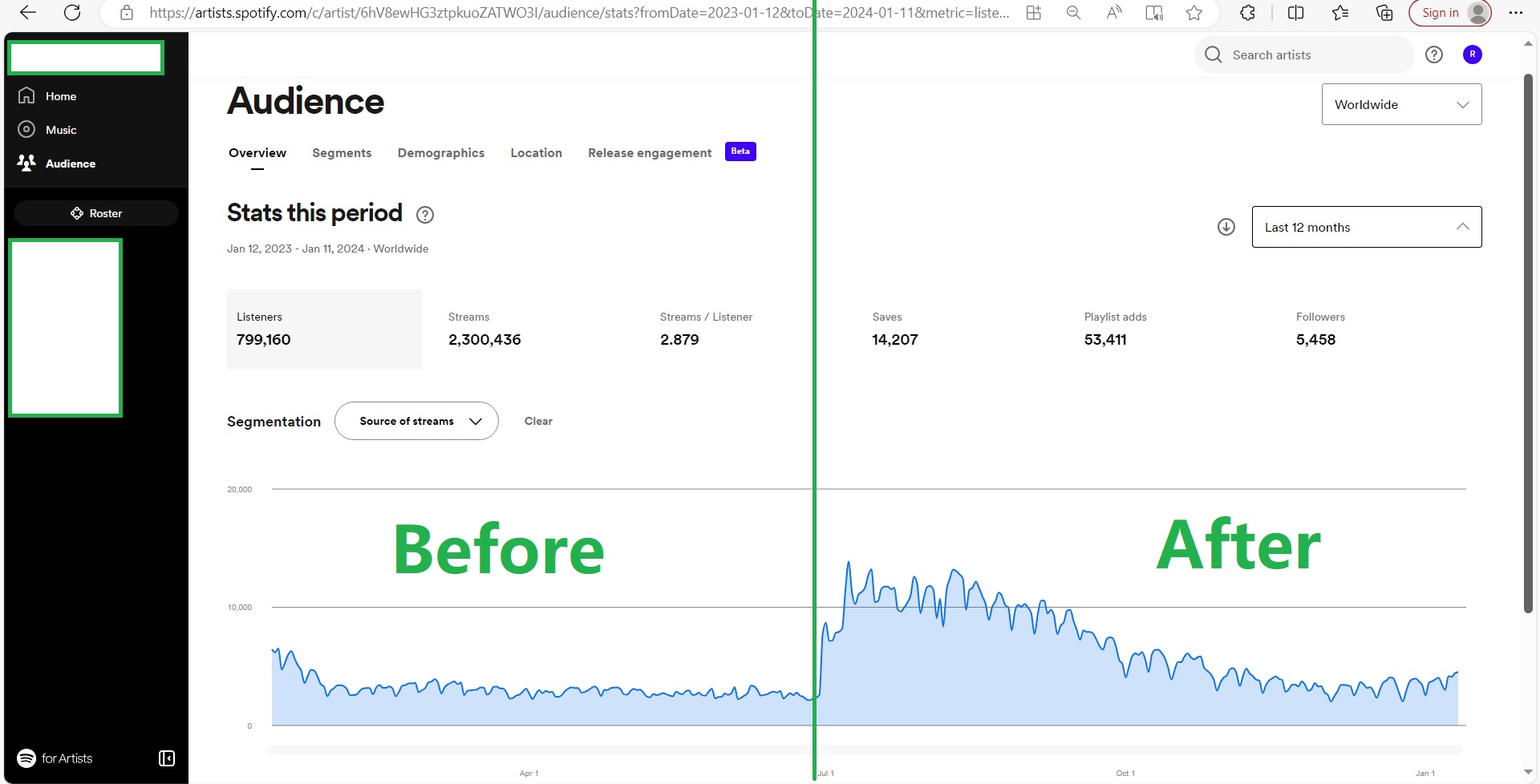
Task: Click the chart timeline scrollbar
Action: [x=865, y=750]
